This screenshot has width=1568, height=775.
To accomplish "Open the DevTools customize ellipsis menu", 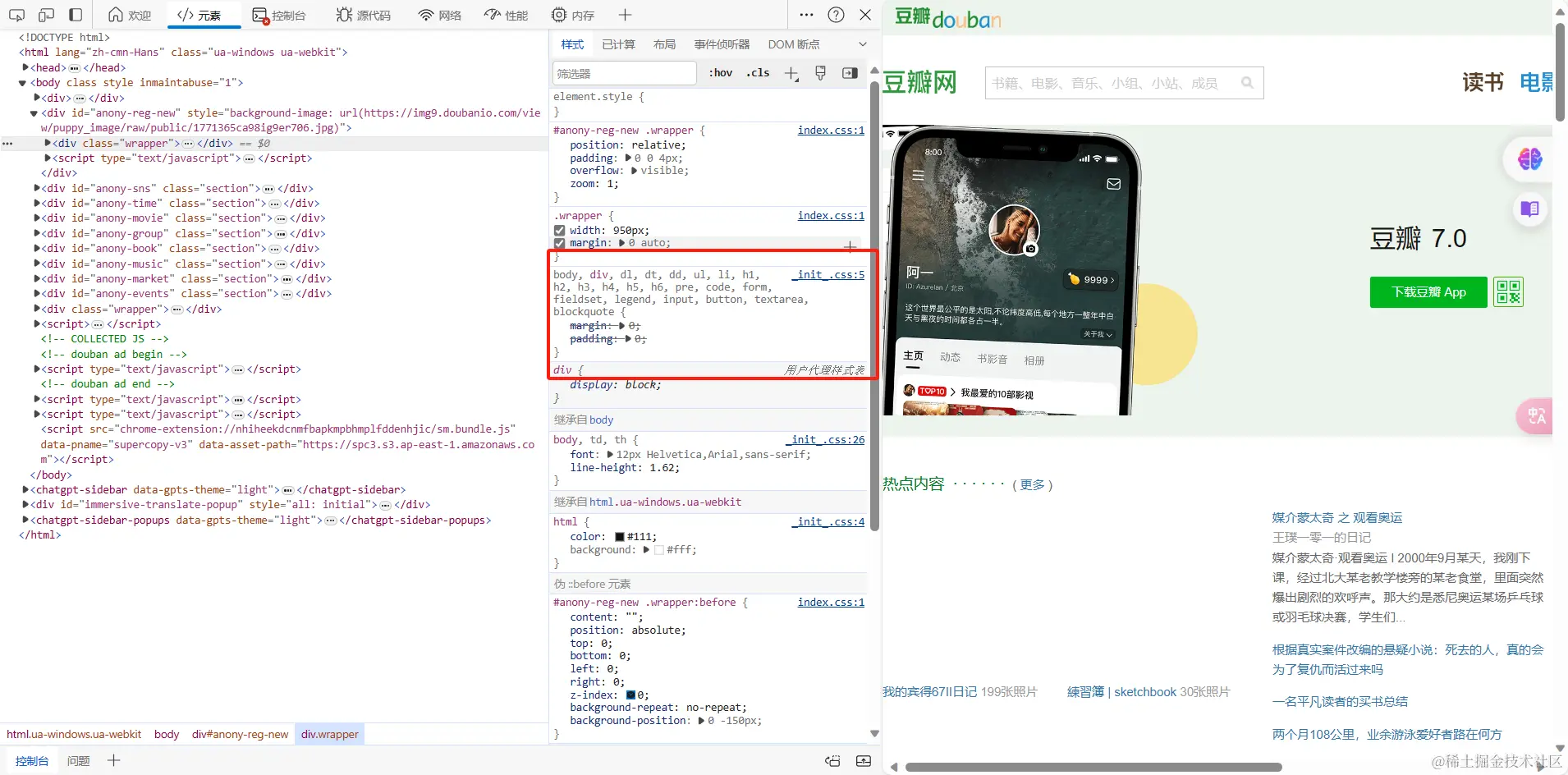I will [806, 15].
